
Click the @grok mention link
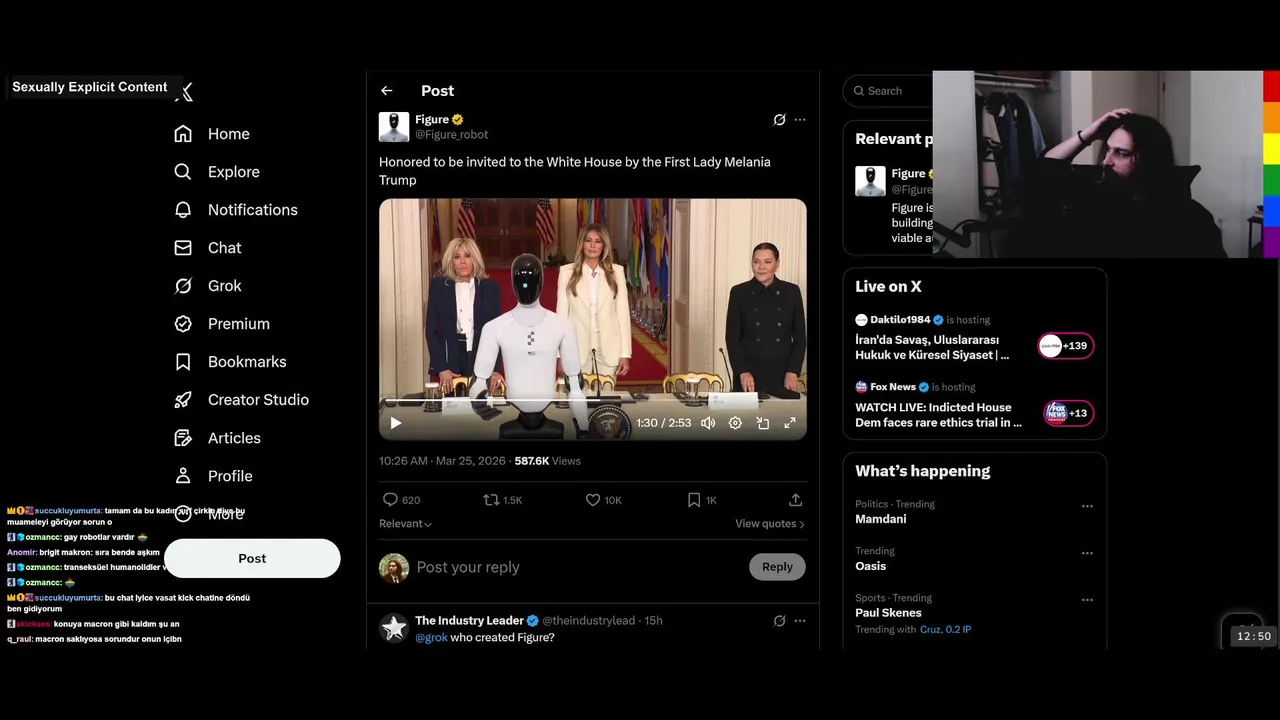click(x=431, y=638)
